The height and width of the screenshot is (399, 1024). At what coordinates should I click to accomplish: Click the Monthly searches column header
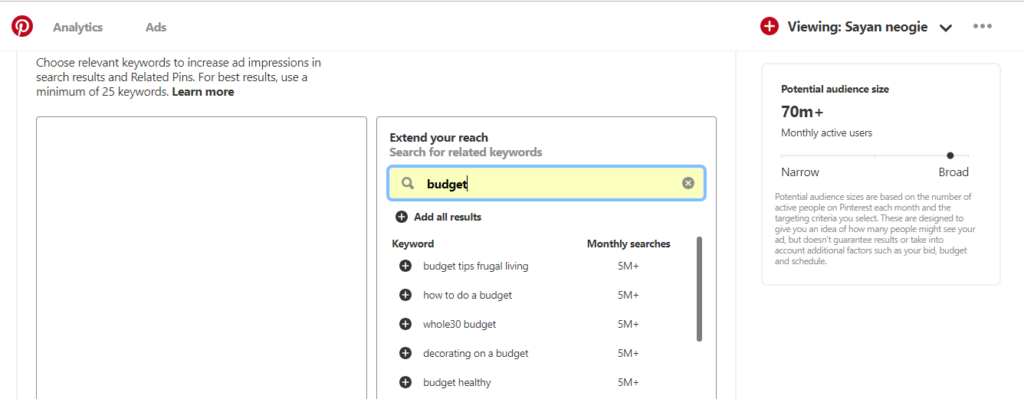point(628,244)
